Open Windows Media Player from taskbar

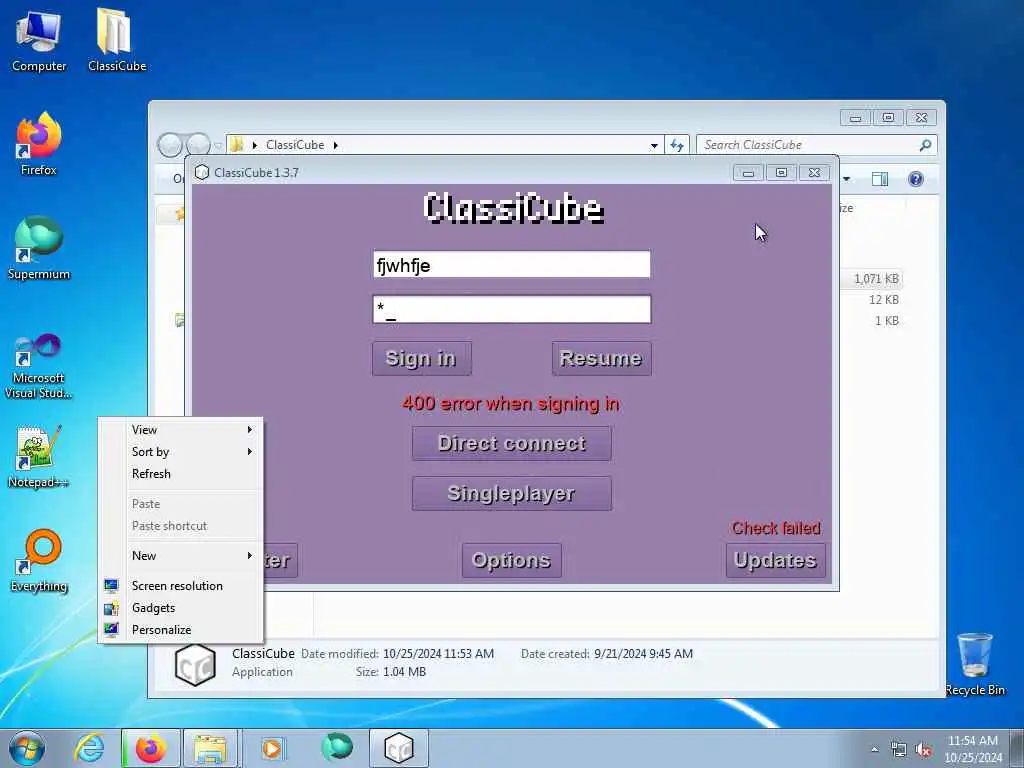272,748
